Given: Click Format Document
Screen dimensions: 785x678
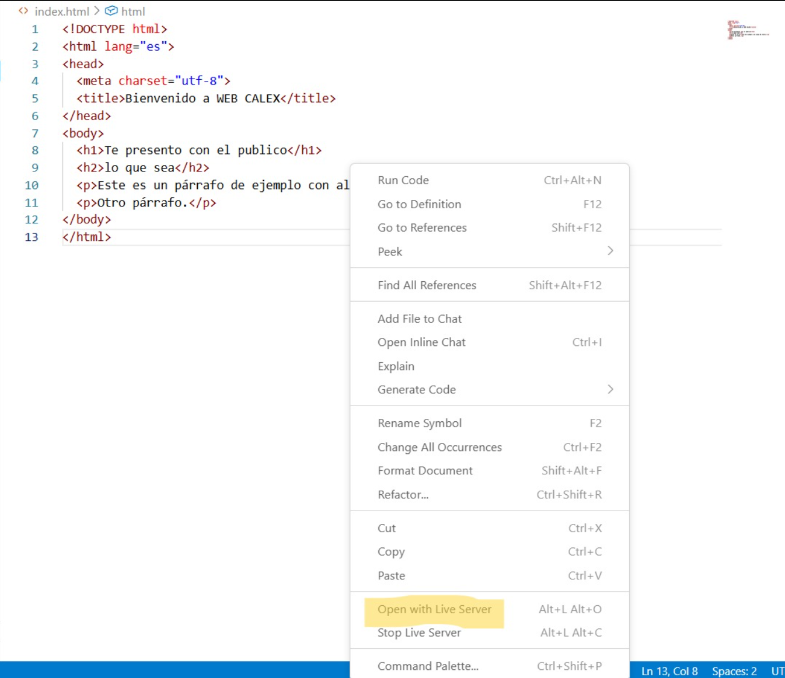Looking at the screenshot, I should [490, 471].
